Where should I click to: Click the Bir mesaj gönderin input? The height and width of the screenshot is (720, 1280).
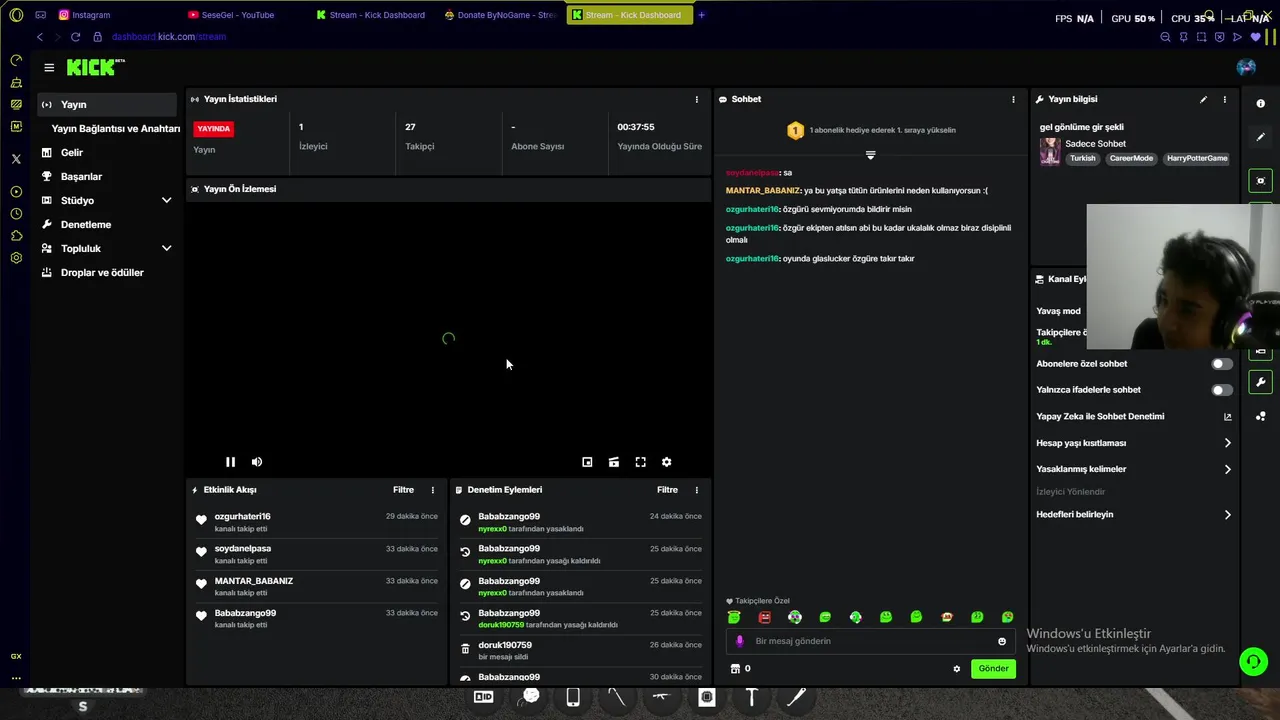[870, 641]
